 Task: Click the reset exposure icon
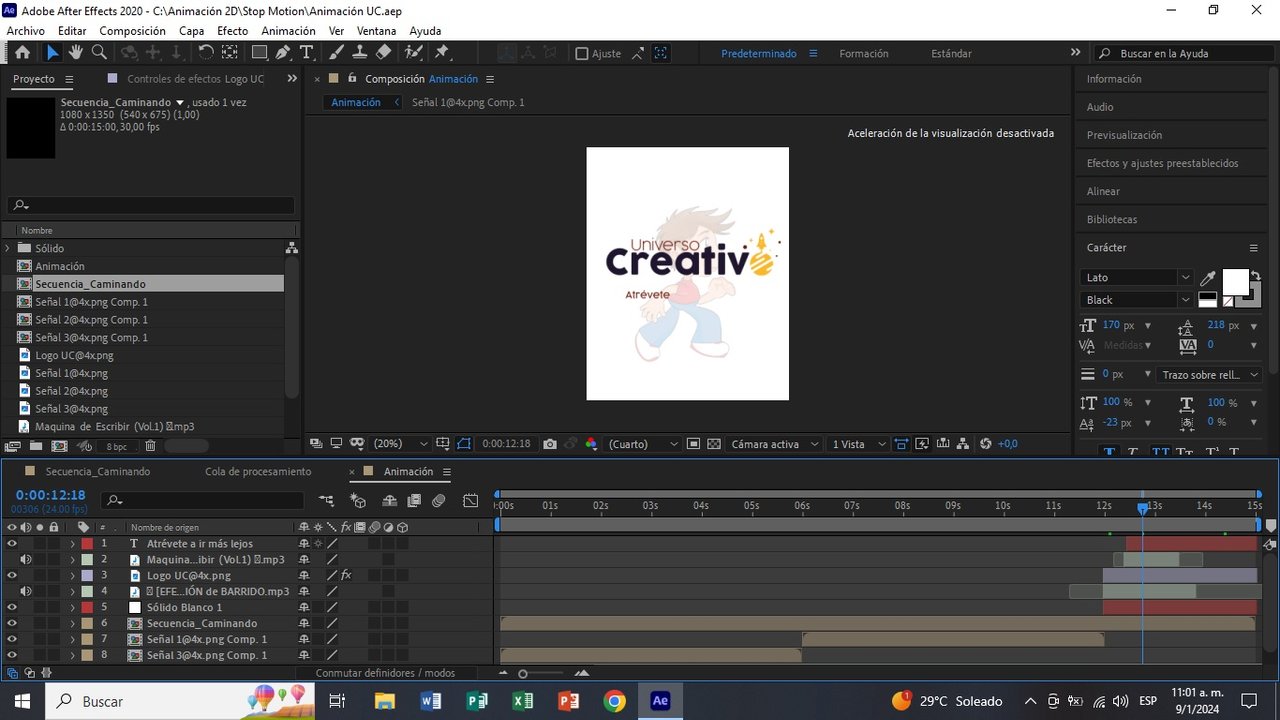tap(986, 444)
